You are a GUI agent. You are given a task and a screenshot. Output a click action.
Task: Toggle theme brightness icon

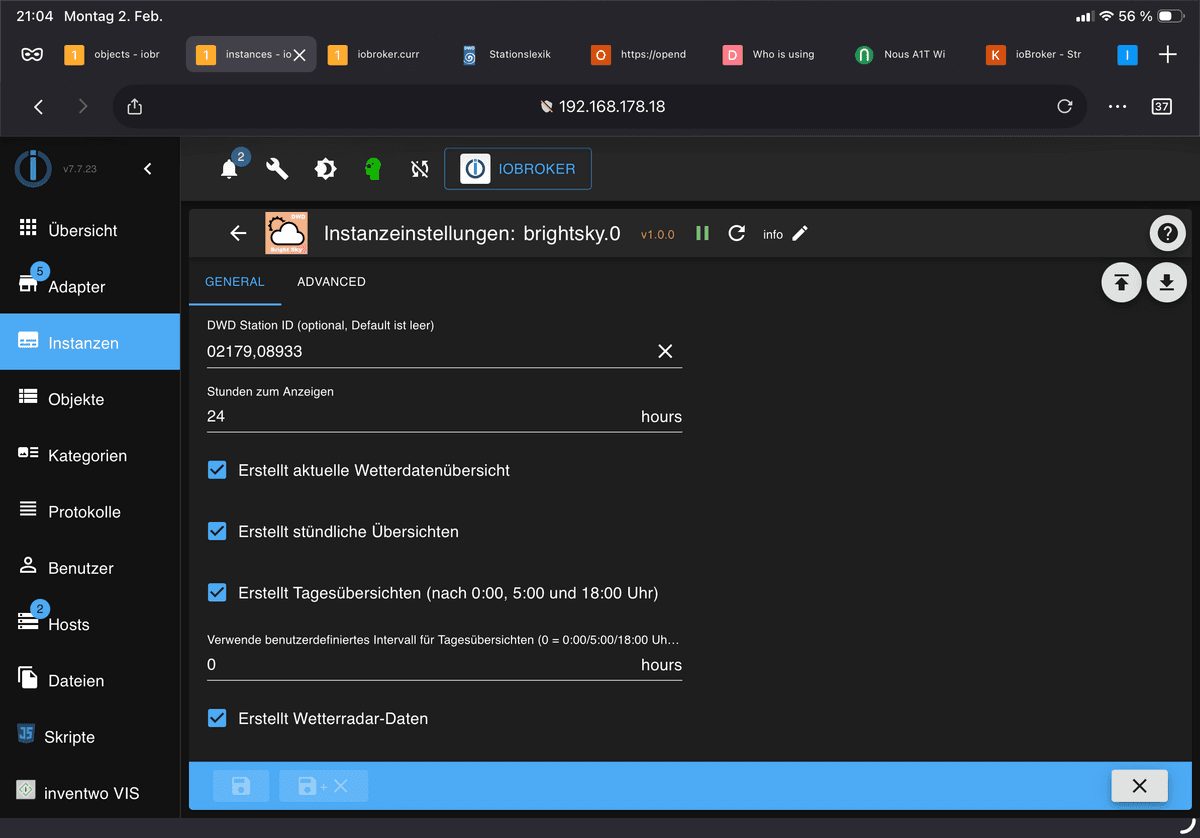pyautogui.click(x=325, y=169)
